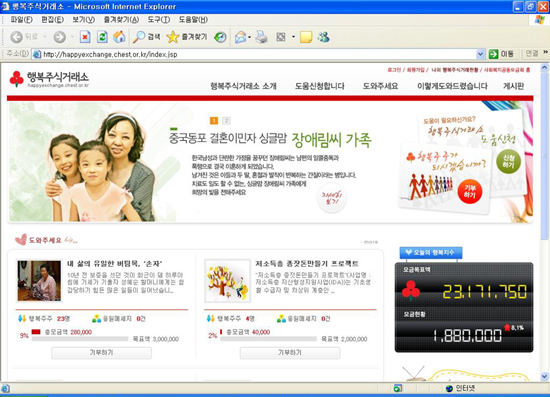The image size is (550, 397).
Task: Click 사회복지공동모금회 홈 link
Action: tap(507, 70)
